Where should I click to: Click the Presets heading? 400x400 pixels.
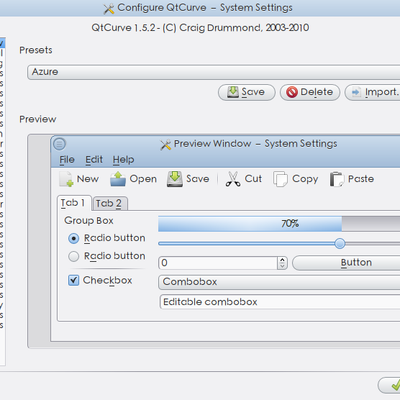coord(36,50)
